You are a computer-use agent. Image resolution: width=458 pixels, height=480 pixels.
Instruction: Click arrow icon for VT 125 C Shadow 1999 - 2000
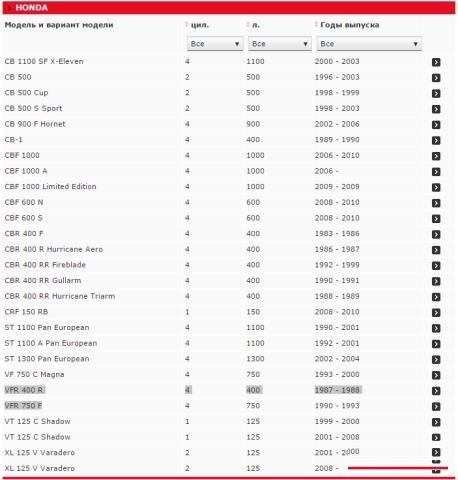pos(436,422)
